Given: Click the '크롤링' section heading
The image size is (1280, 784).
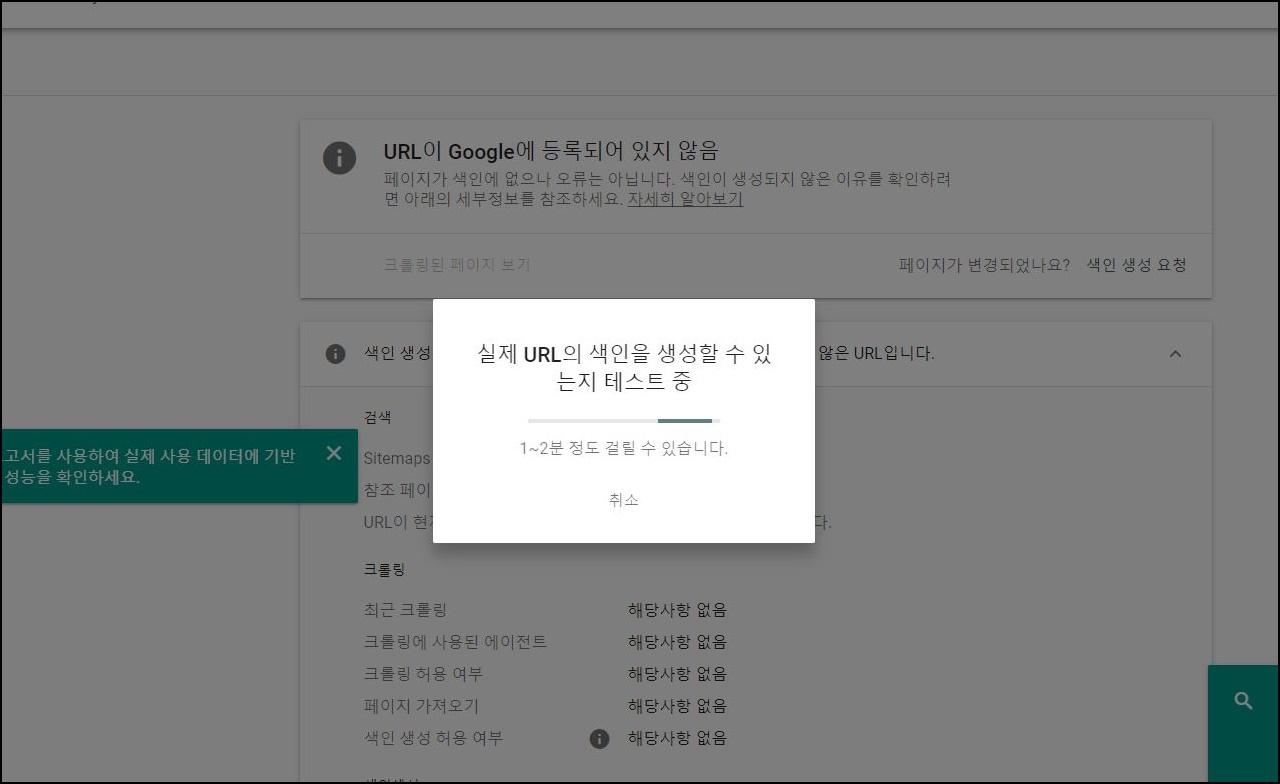Looking at the screenshot, I should point(384,570).
